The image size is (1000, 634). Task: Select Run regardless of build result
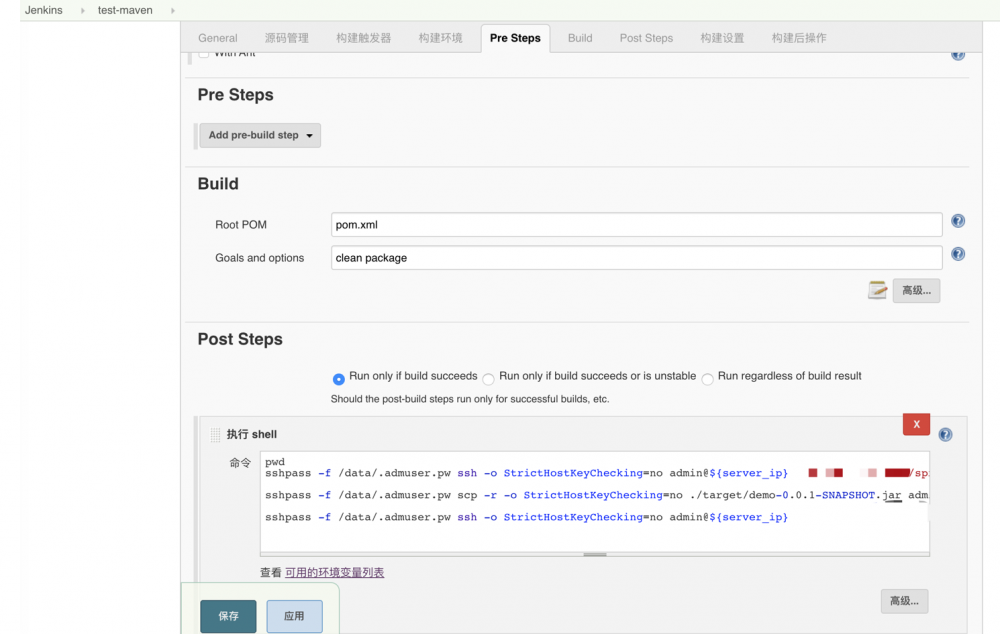[x=707, y=379]
